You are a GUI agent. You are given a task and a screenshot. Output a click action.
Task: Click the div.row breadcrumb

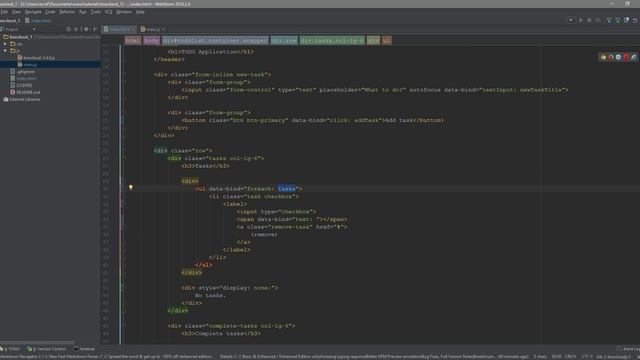[x=284, y=40]
